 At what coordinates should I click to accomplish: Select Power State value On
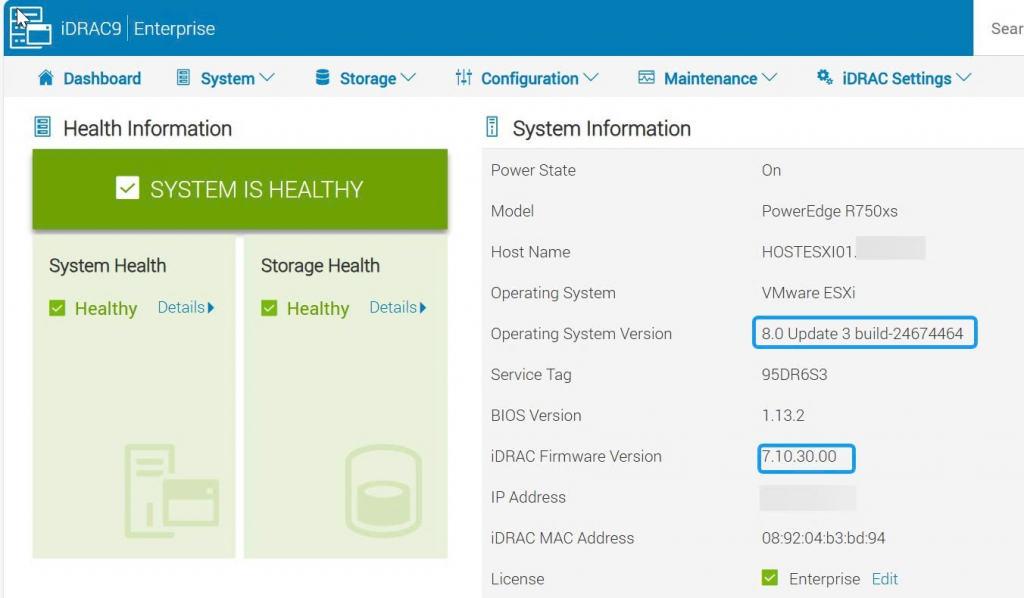click(771, 170)
